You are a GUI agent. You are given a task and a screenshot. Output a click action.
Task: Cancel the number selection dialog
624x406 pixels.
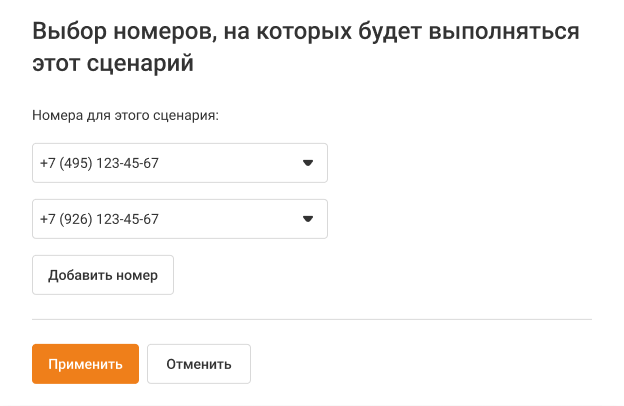click(x=199, y=364)
